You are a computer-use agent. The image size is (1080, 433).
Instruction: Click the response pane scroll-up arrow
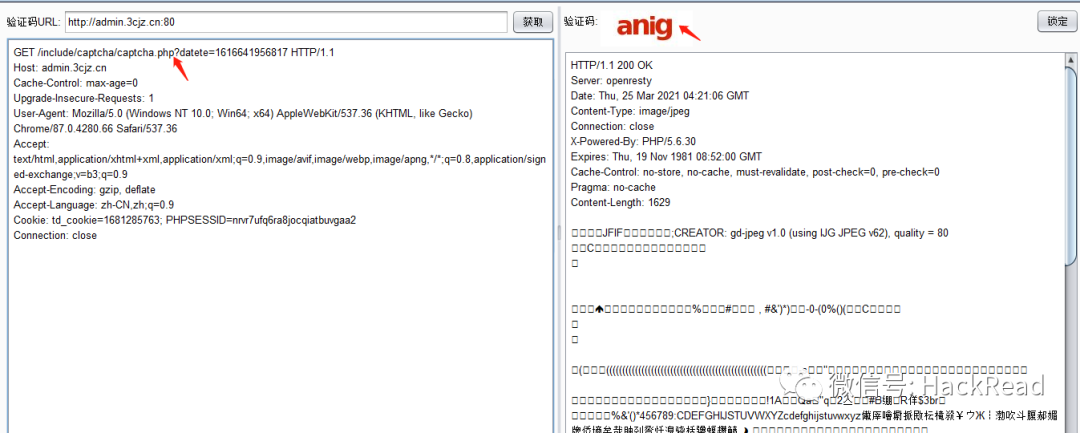(1069, 58)
